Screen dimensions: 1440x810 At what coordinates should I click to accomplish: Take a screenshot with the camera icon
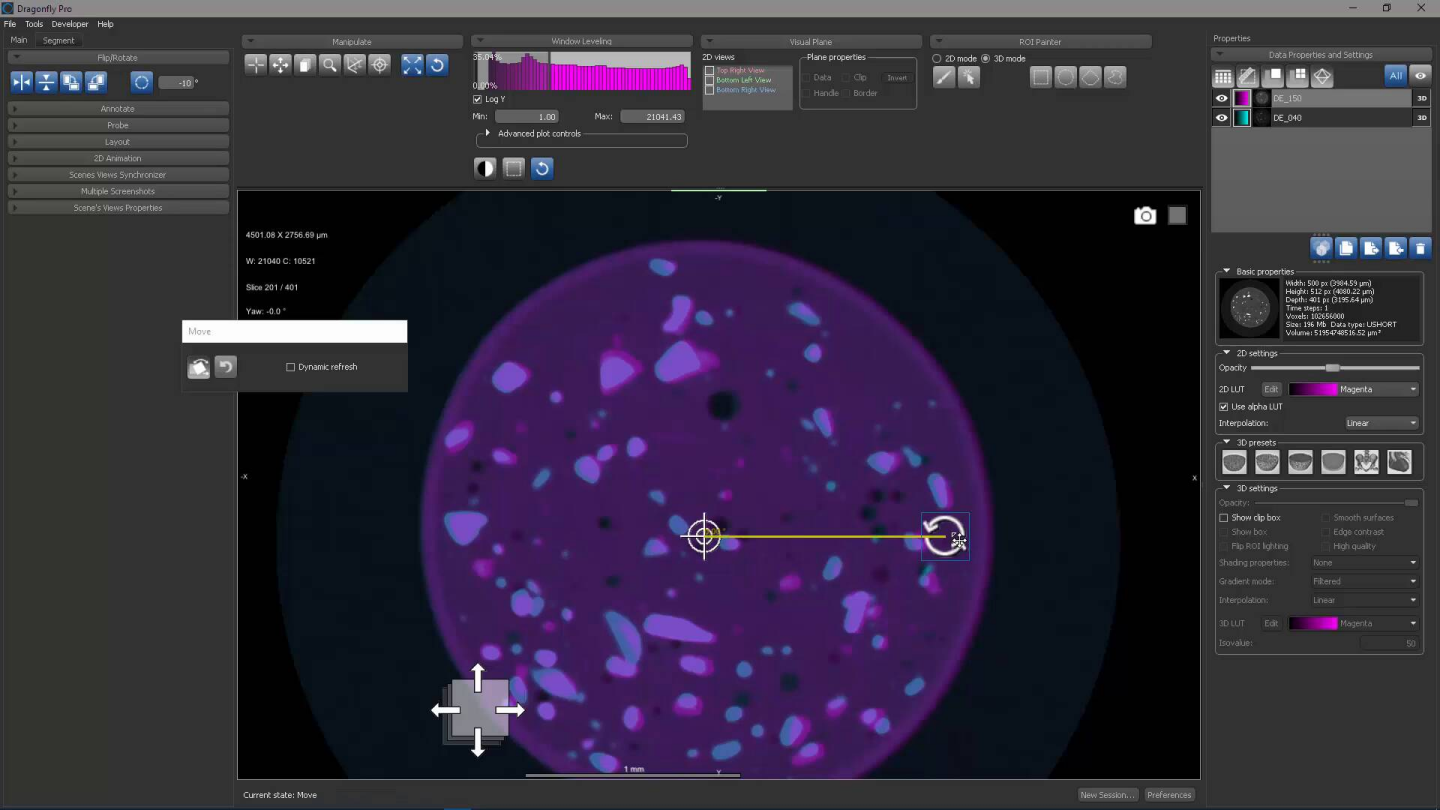1145,216
